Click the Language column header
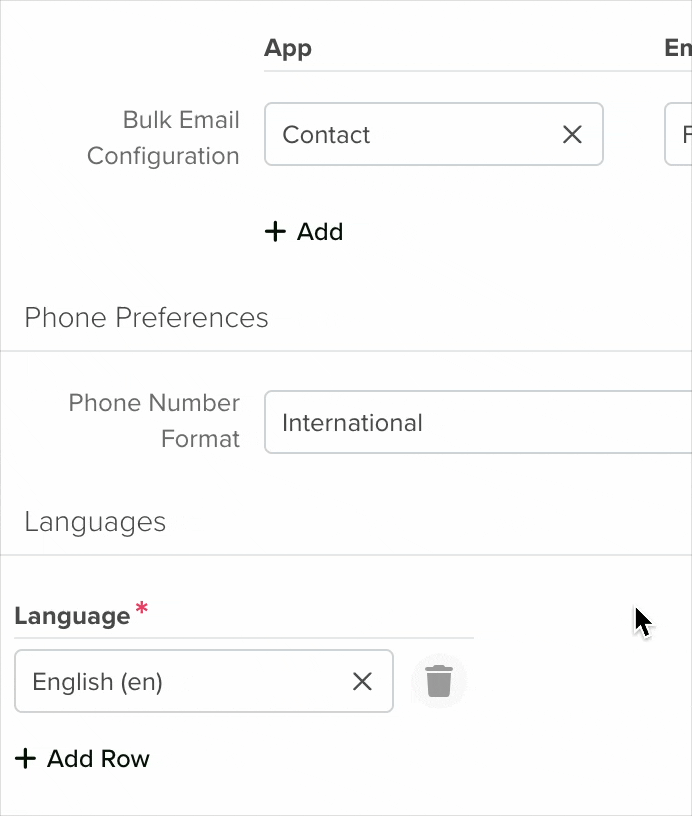Viewport: 692px width, 816px height. (x=72, y=616)
